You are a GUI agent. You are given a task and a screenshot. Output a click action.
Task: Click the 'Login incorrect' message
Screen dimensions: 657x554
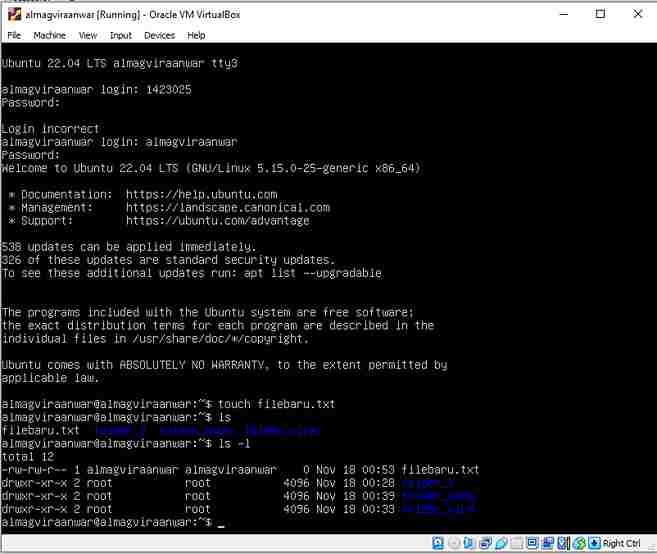coord(50,129)
